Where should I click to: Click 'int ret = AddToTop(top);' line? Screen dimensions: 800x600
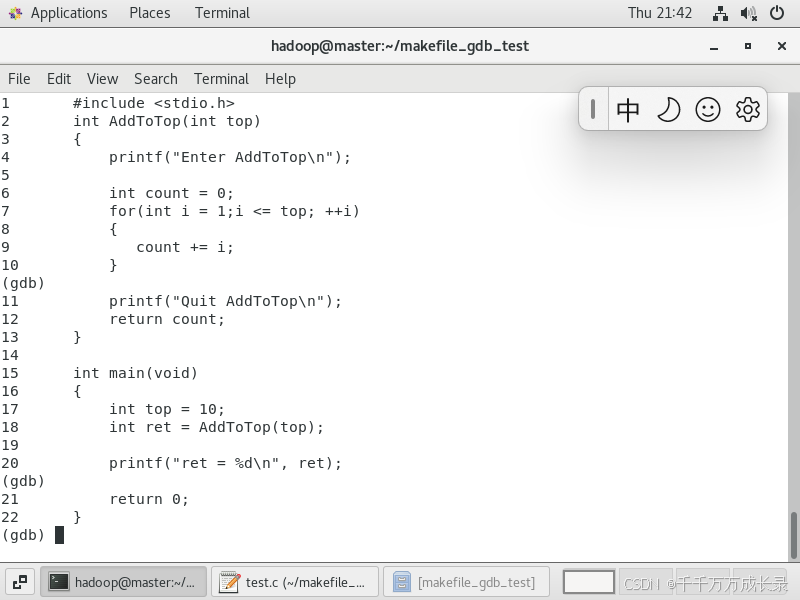(x=216, y=427)
